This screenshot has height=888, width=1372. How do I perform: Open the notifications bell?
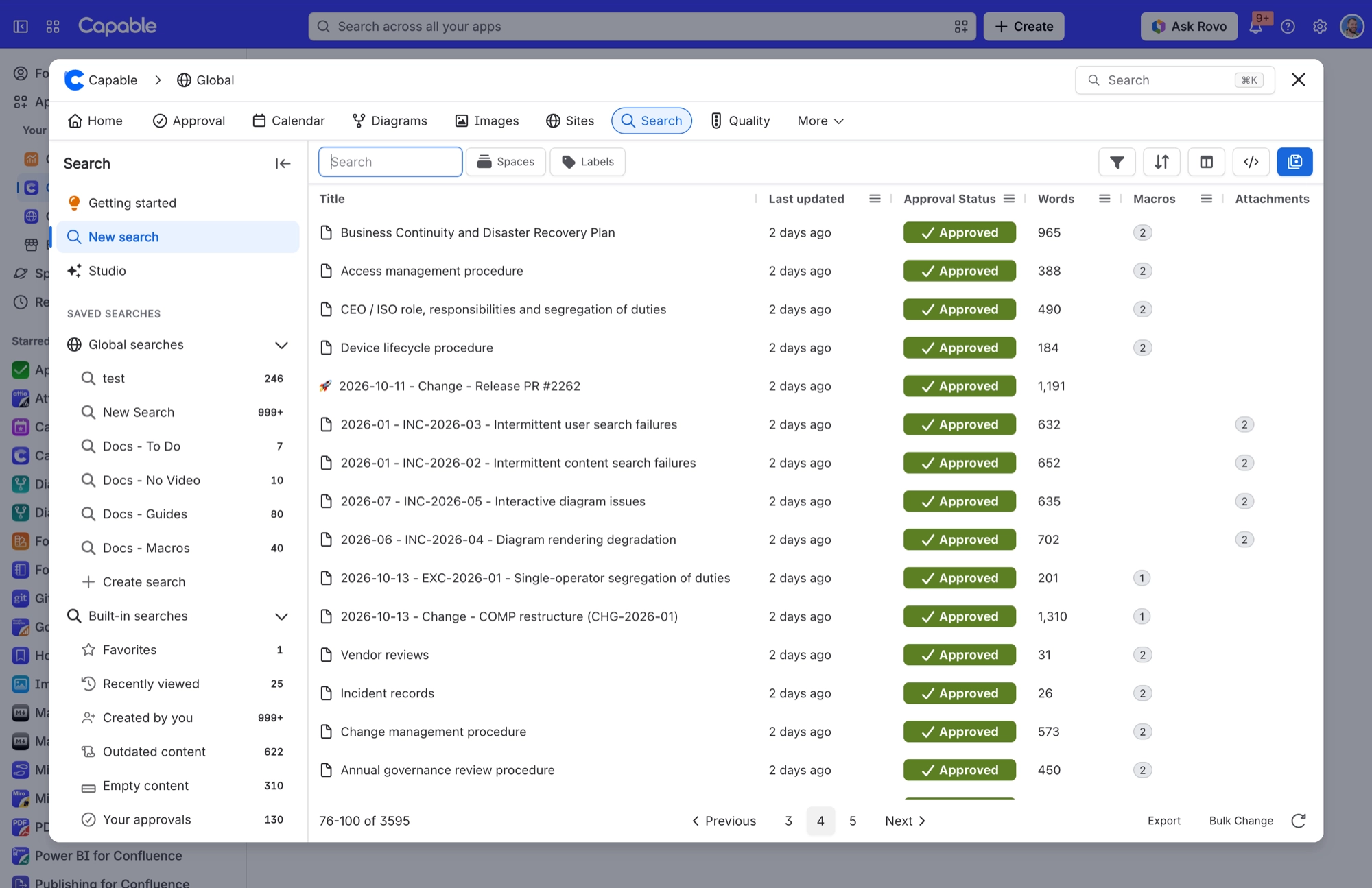(x=1255, y=27)
